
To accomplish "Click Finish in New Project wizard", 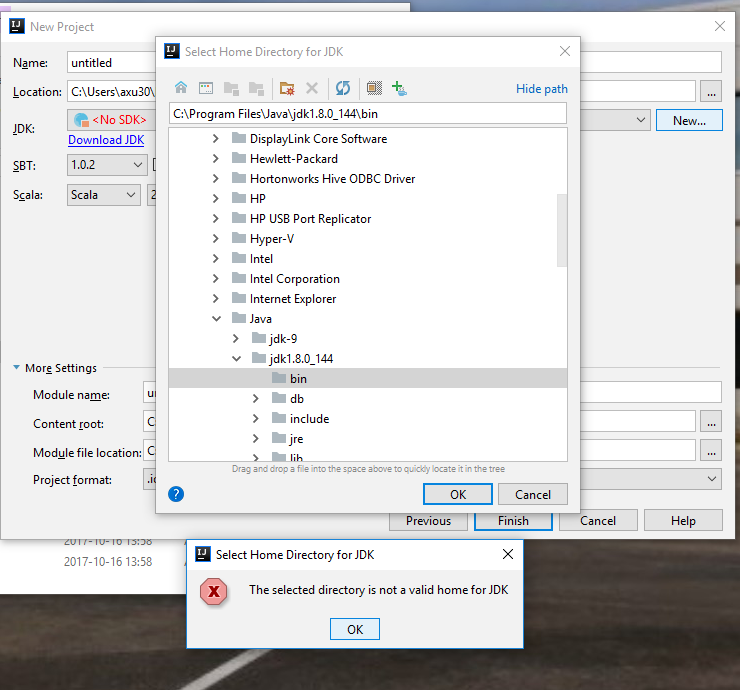I will pyautogui.click(x=513, y=521).
